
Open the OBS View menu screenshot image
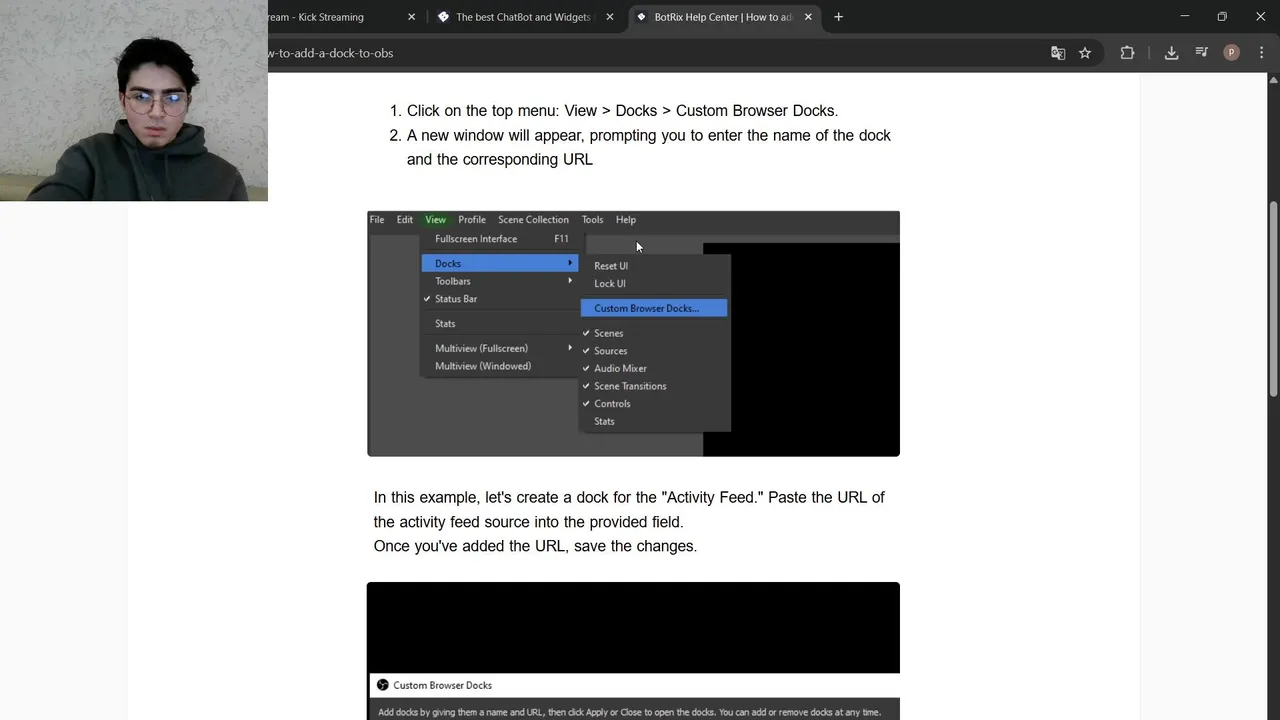coord(633,334)
